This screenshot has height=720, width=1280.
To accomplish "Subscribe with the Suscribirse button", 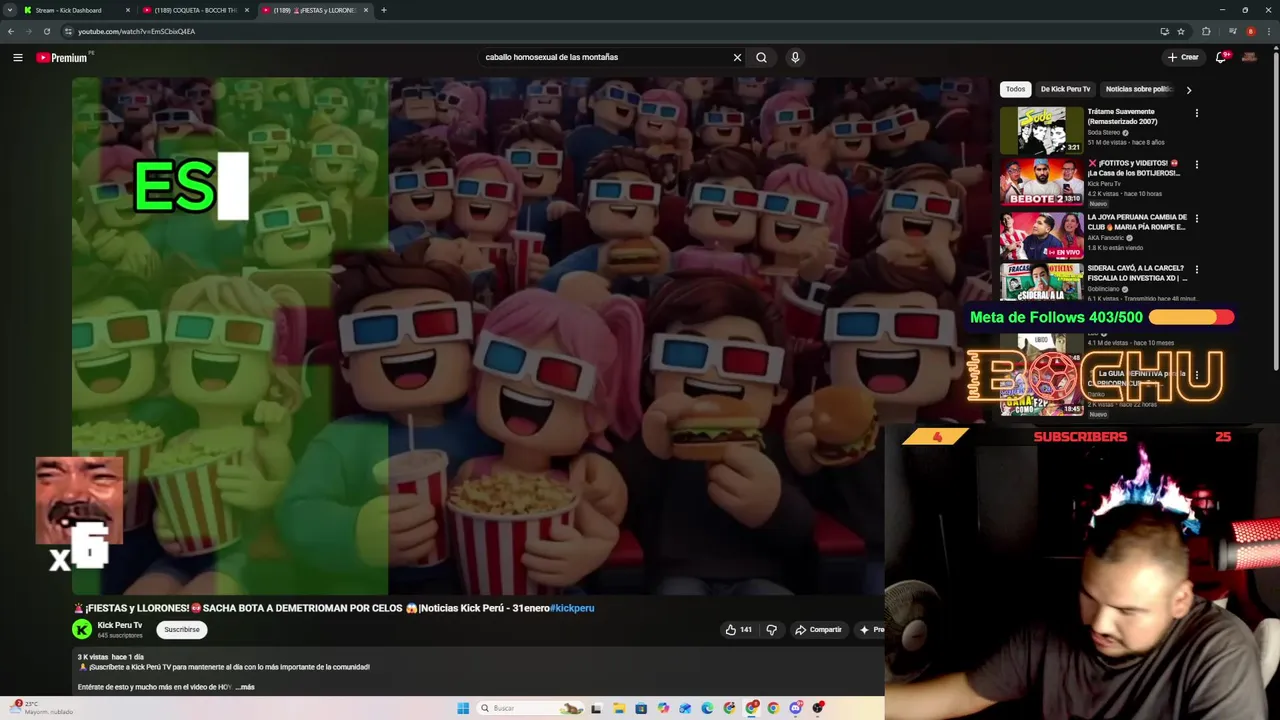I will point(182,630).
